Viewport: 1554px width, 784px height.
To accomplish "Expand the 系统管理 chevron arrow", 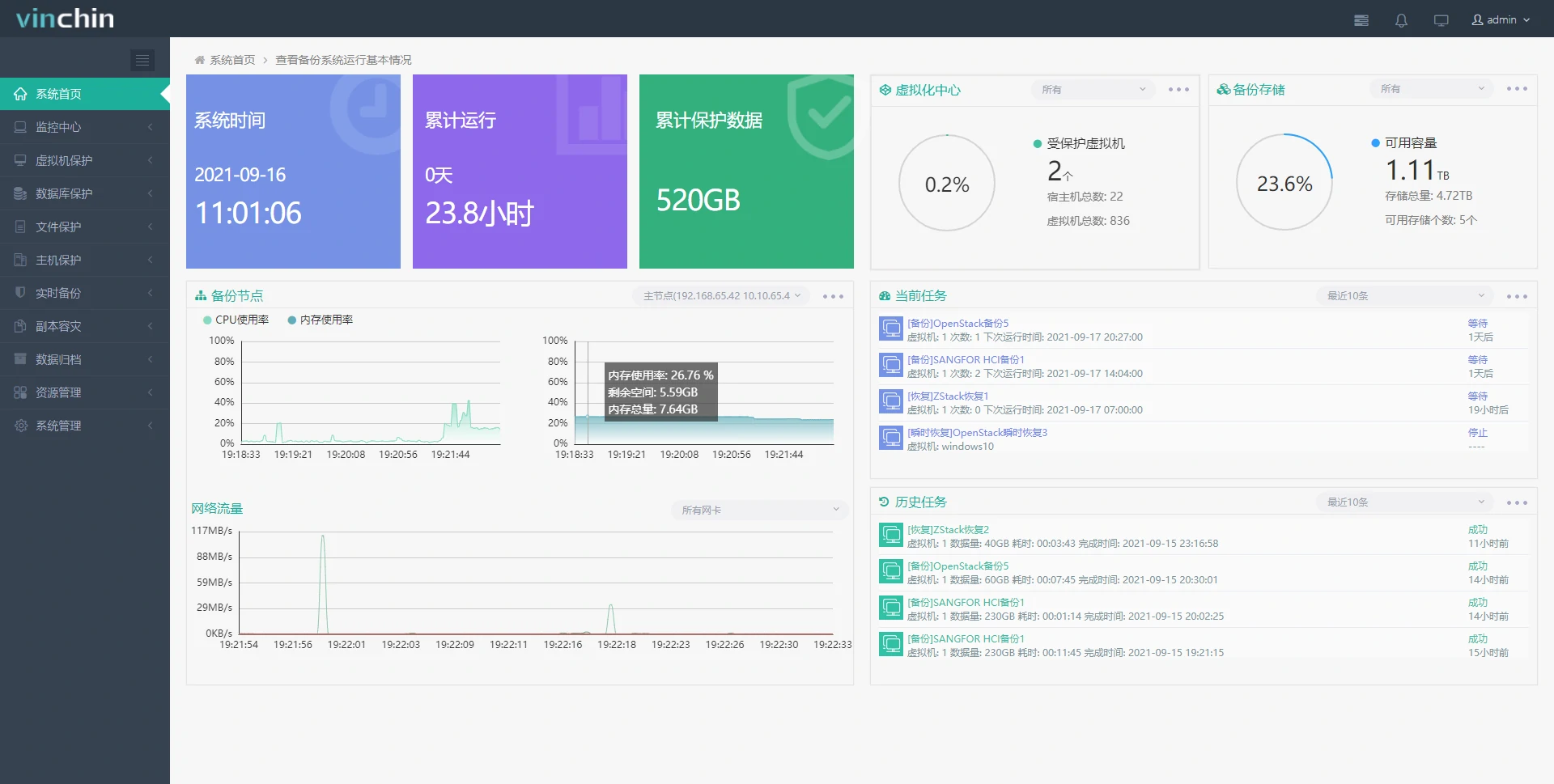I will (x=151, y=426).
